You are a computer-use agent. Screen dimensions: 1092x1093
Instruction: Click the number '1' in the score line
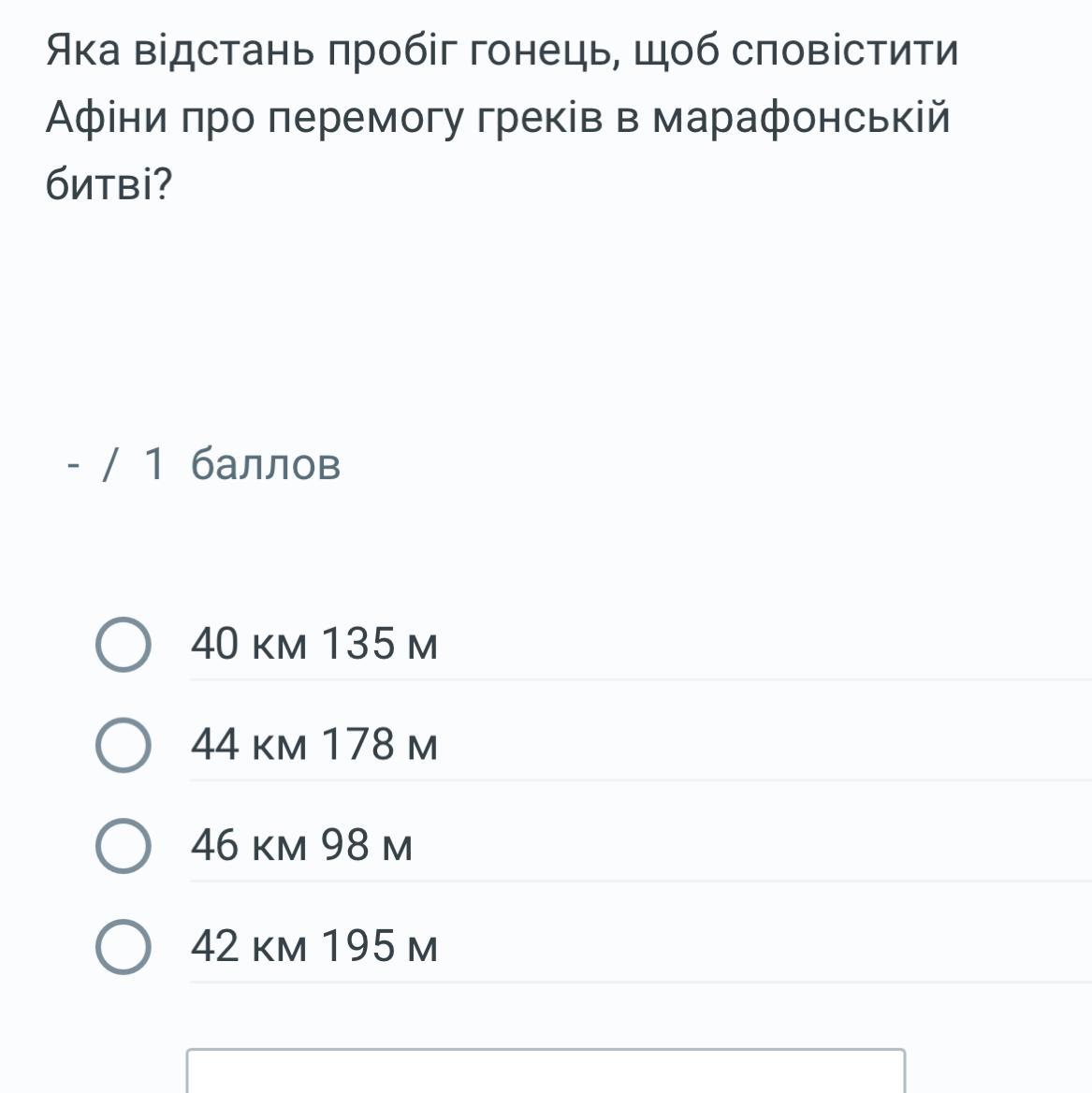(155, 464)
